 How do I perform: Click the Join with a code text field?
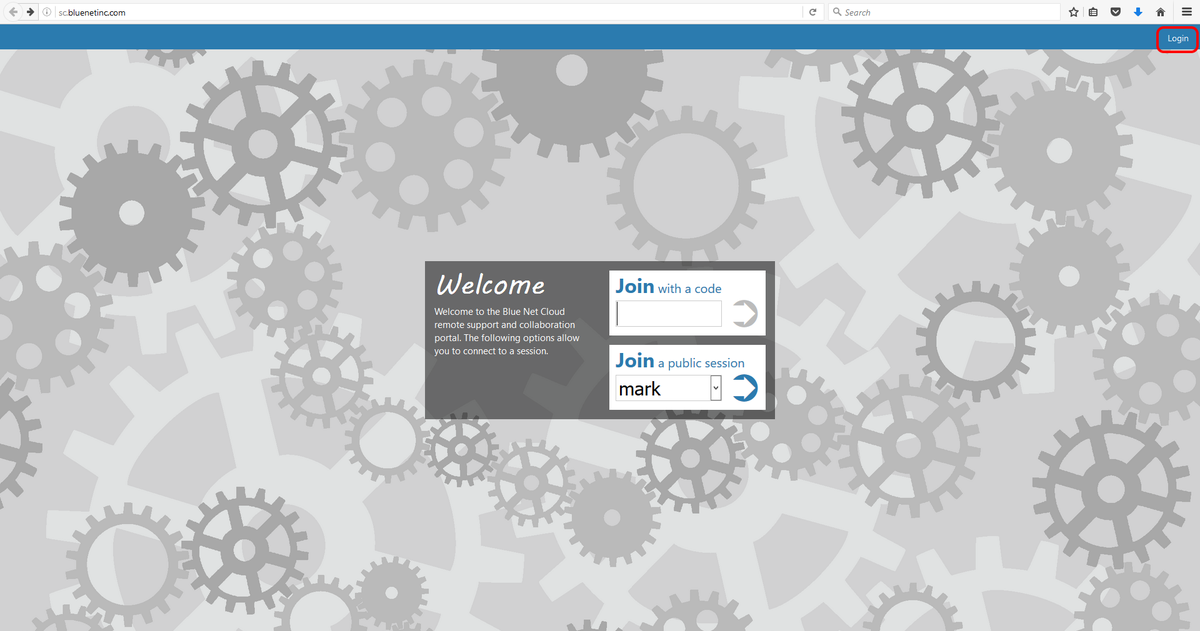pos(669,314)
